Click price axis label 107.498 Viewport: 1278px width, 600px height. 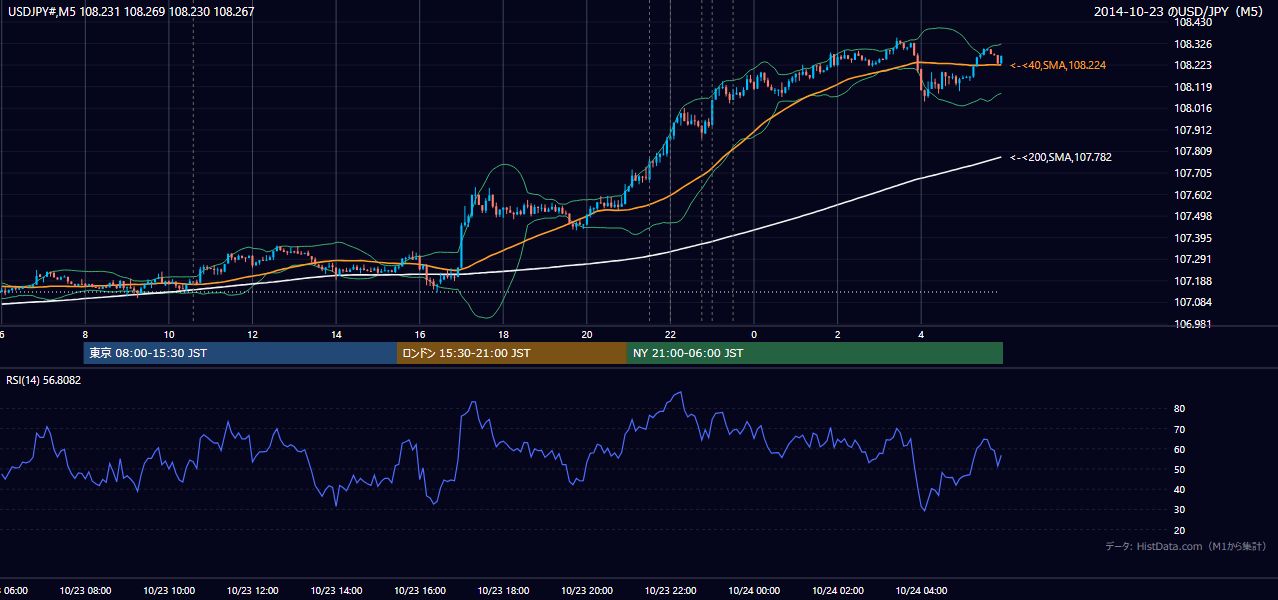tap(1194, 216)
